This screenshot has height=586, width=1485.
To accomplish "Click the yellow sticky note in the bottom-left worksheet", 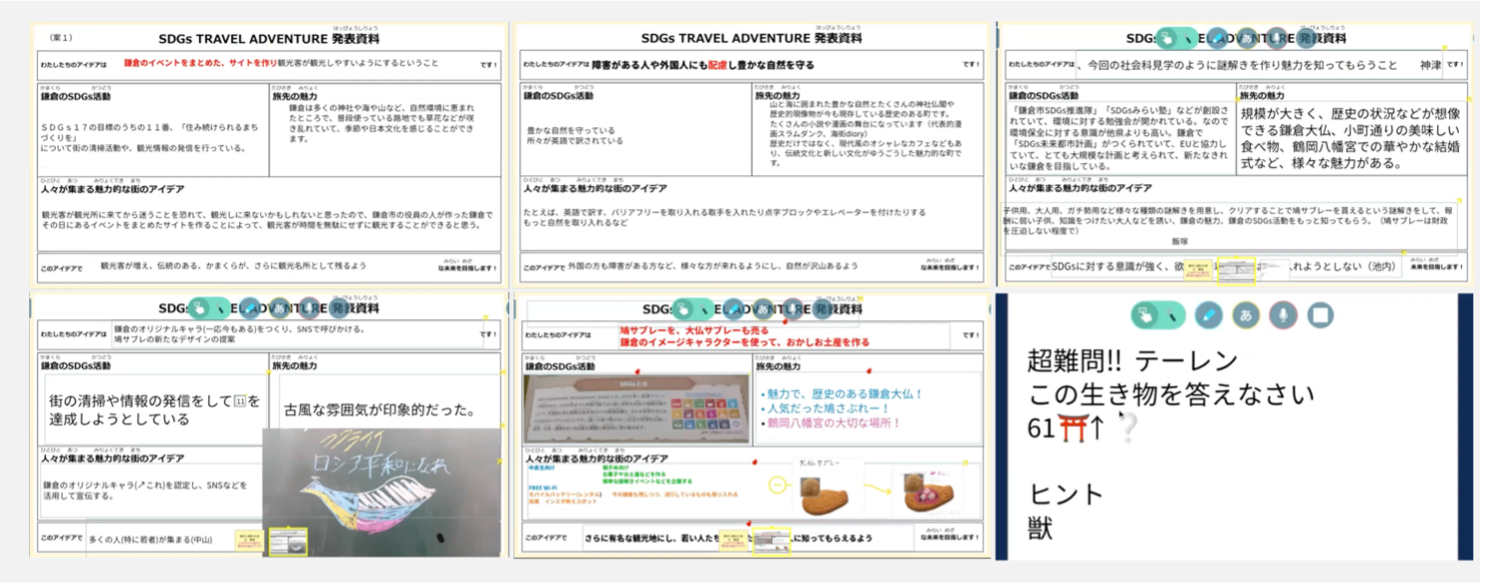I will 247,541.
